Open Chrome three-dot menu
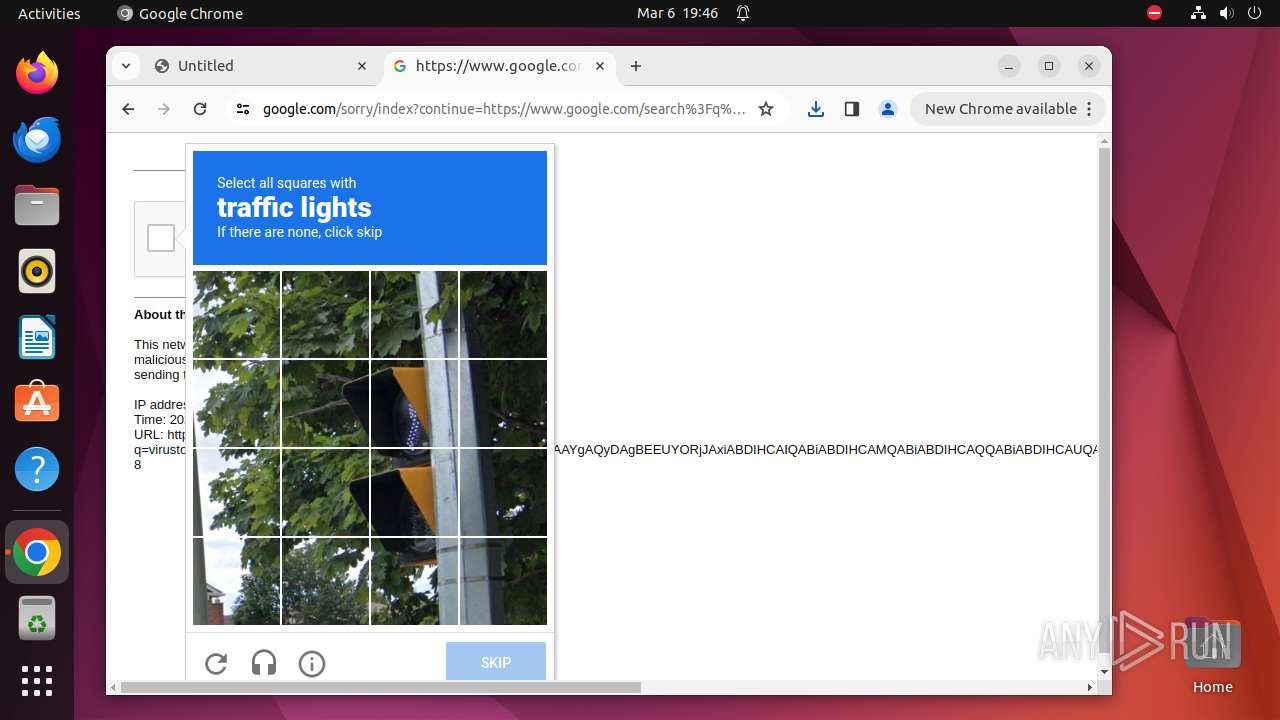Image resolution: width=1280 pixels, height=720 pixels. (x=1090, y=109)
